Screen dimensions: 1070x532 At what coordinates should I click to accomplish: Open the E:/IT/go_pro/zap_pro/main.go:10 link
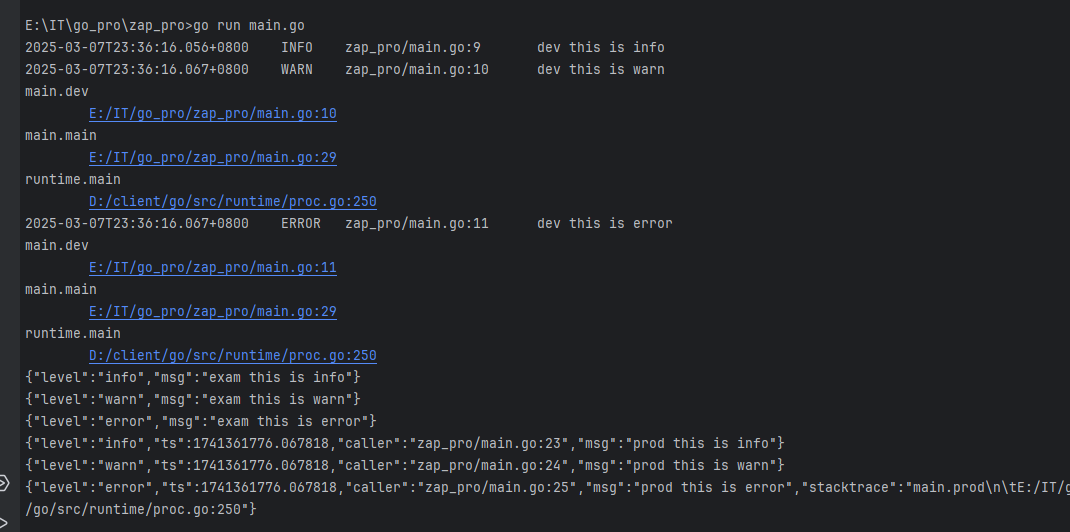coord(212,114)
